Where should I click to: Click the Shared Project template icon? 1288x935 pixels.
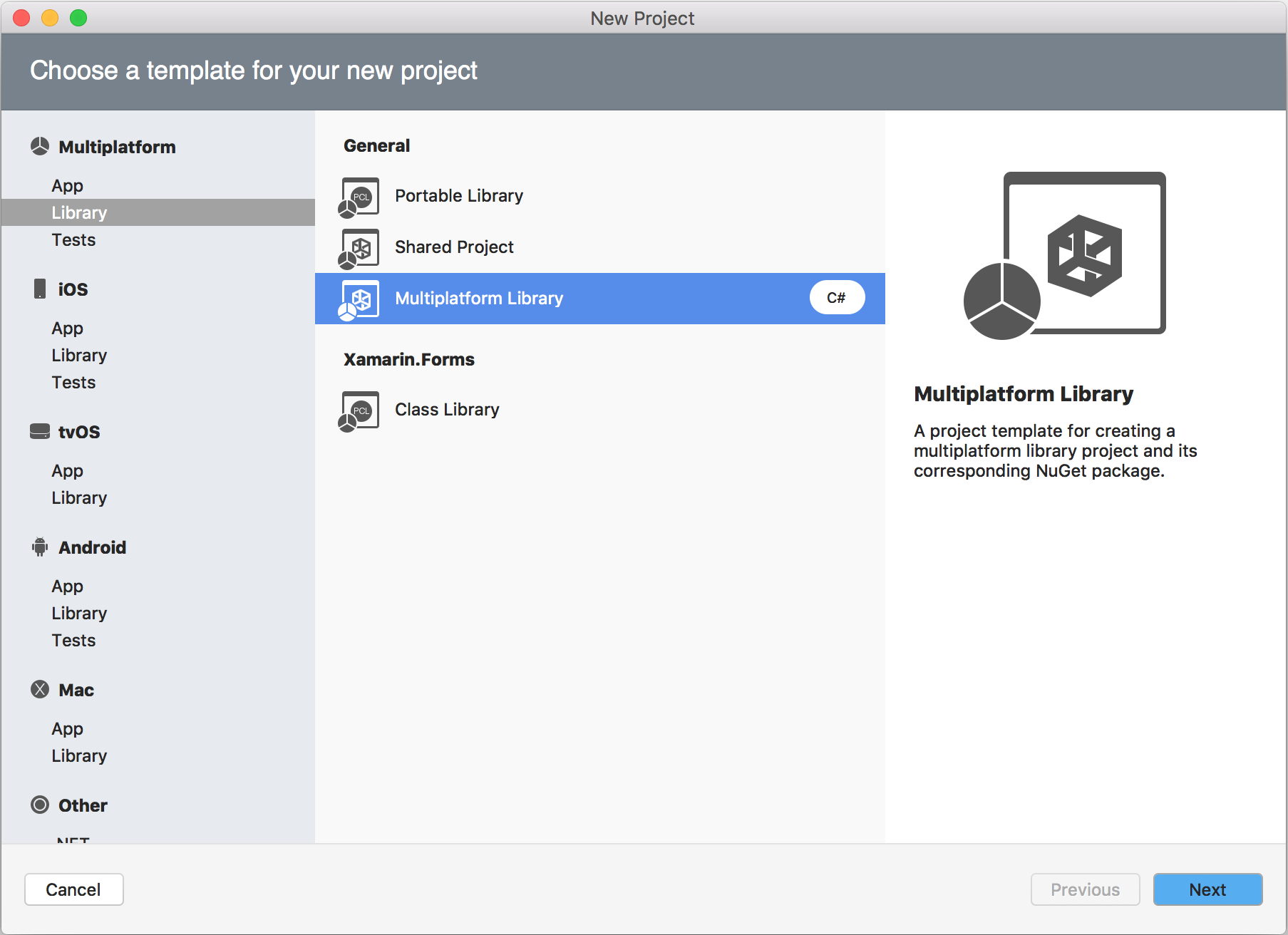coord(359,249)
